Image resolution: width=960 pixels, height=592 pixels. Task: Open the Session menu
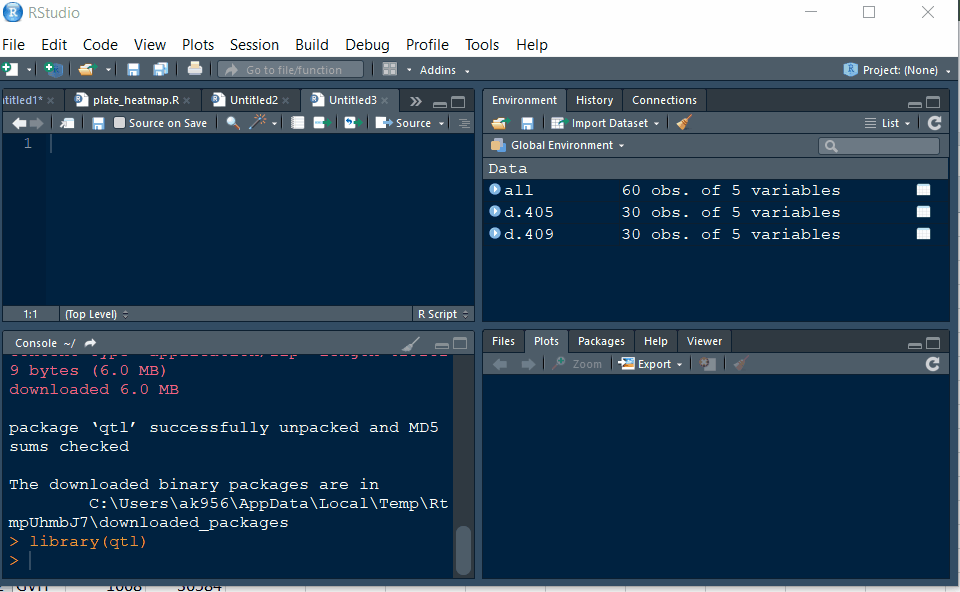254,45
